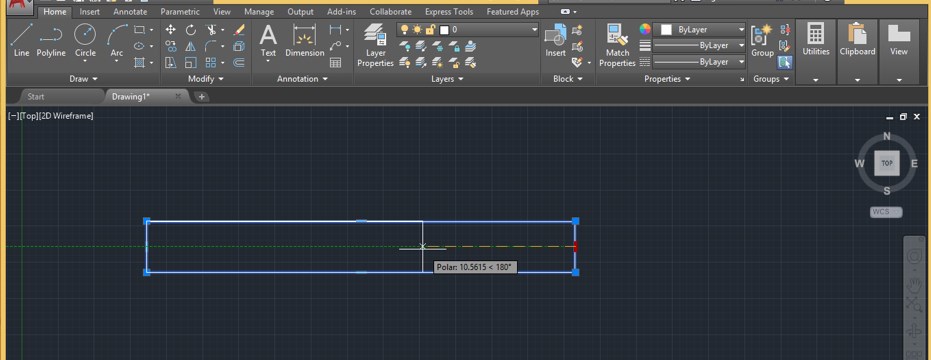Click the Copy tool in Modify

tap(170, 46)
